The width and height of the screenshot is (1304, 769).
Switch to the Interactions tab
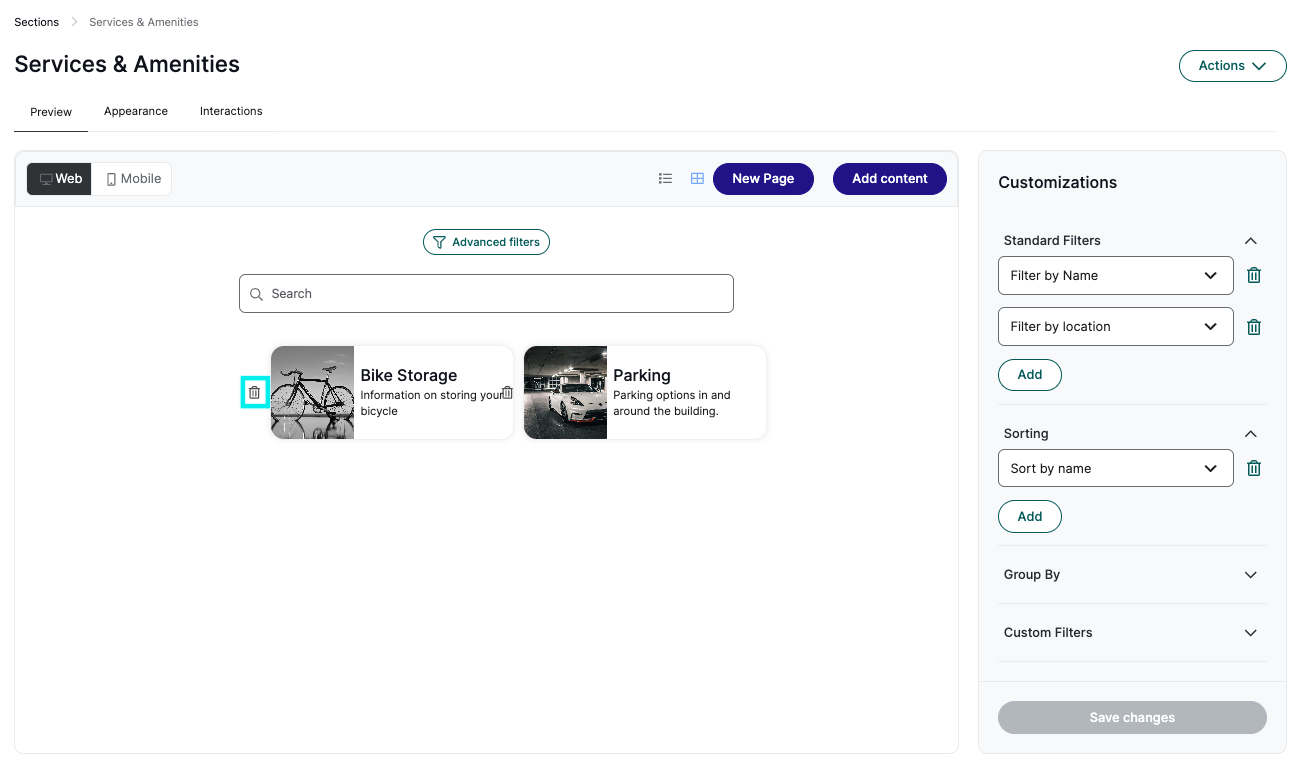[x=231, y=111]
